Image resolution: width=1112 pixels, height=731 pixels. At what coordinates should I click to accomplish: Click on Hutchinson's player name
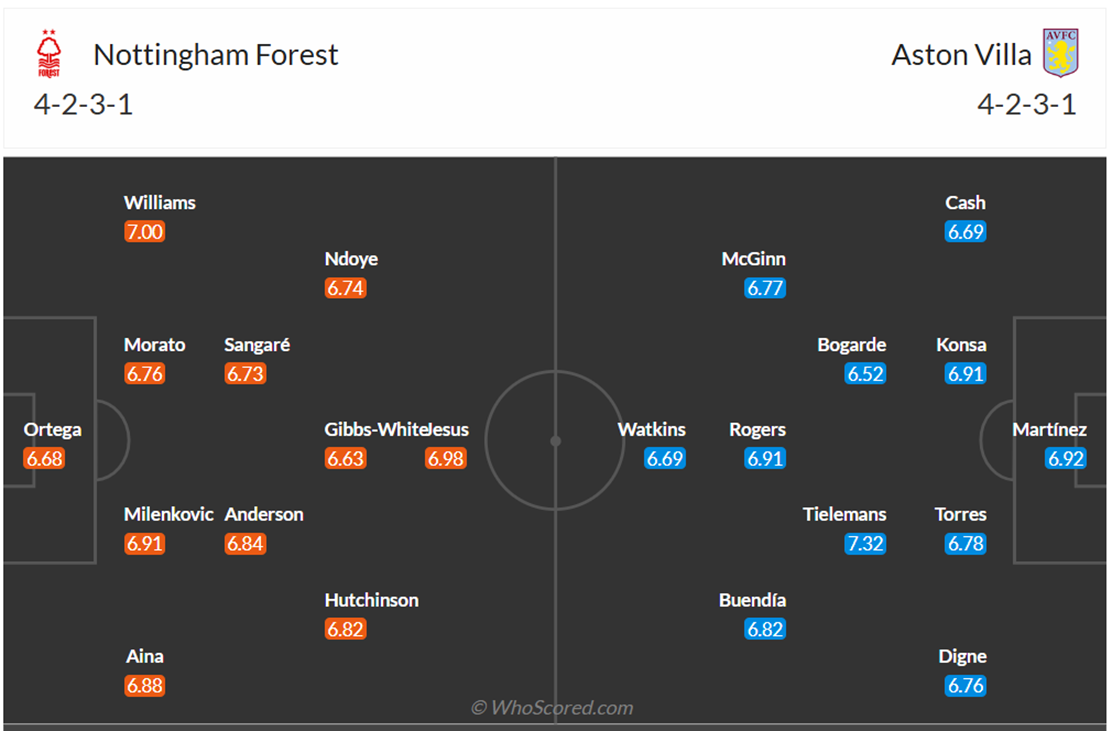pyautogui.click(x=371, y=600)
